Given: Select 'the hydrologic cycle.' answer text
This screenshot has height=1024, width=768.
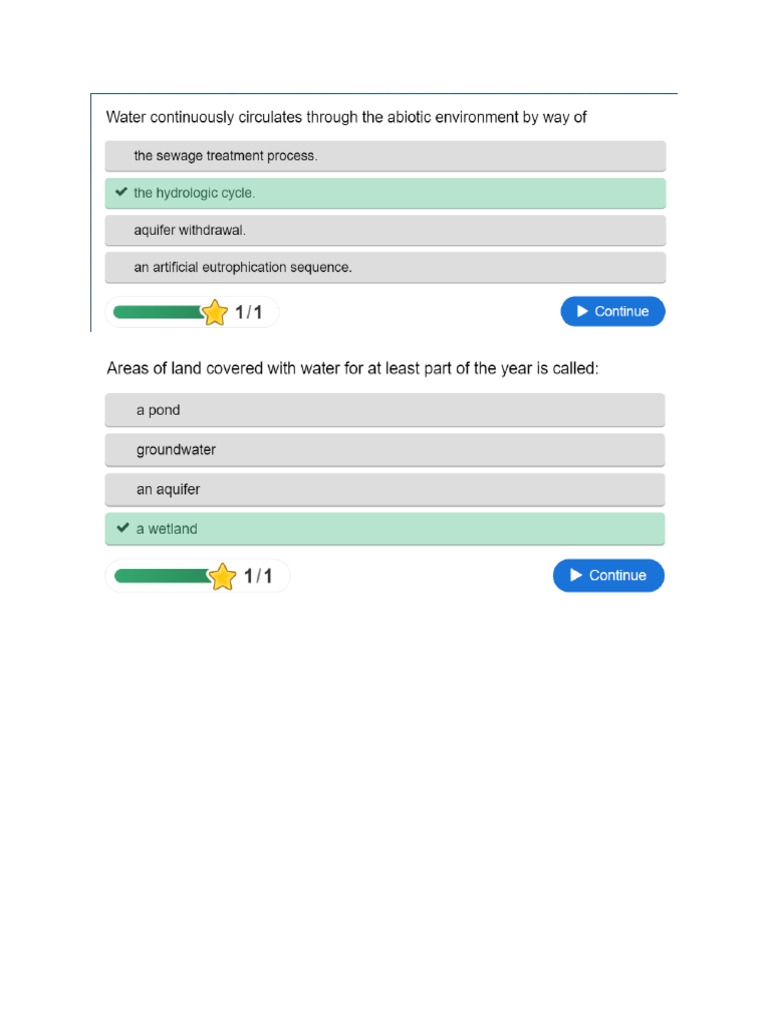Looking at the screenshot, I should pyautogui.click(x=194, y=193).
